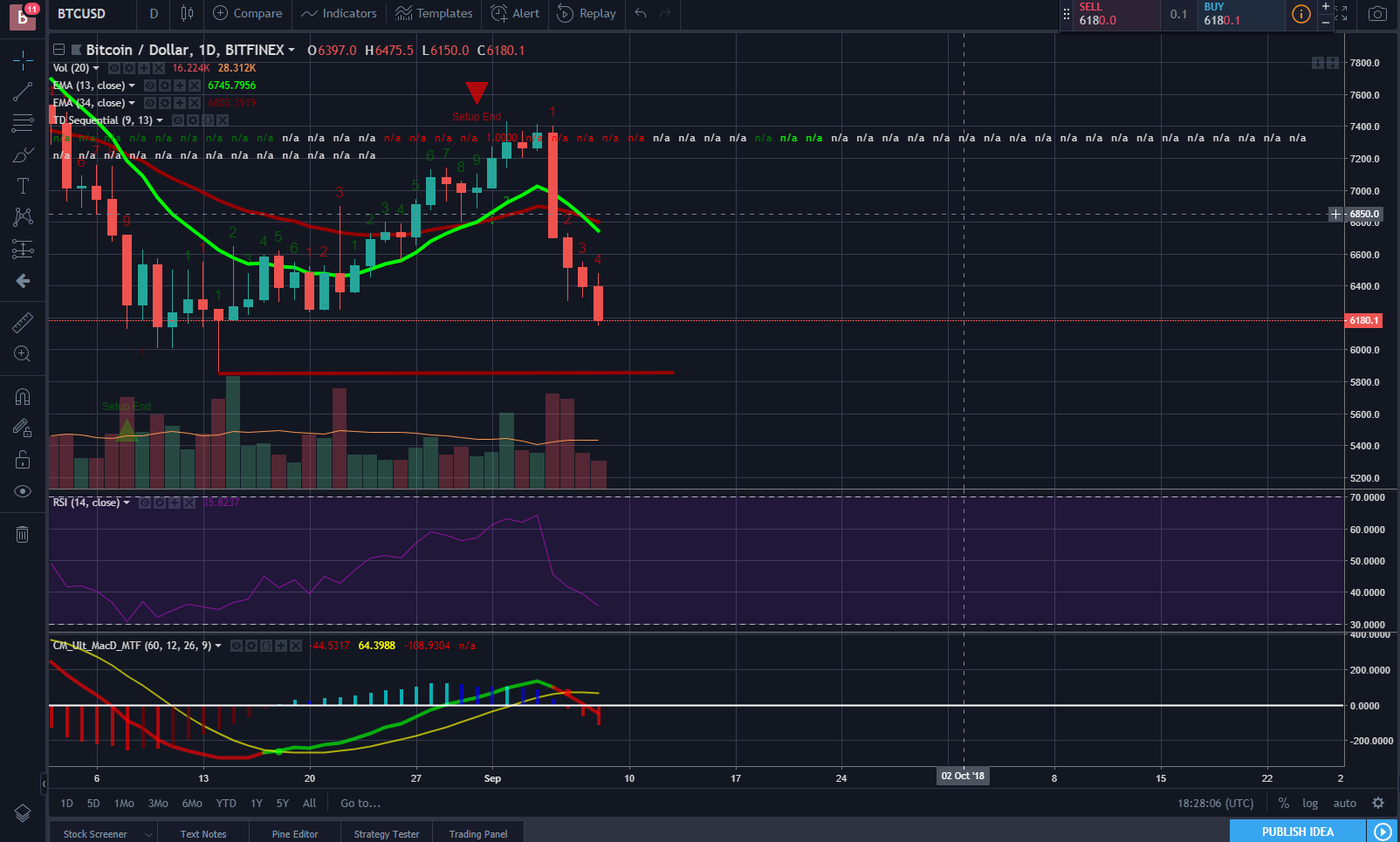This screenshot has height=842, width=1400.
Task: Start bar Replay mode
Action: (x=587, y=13)
